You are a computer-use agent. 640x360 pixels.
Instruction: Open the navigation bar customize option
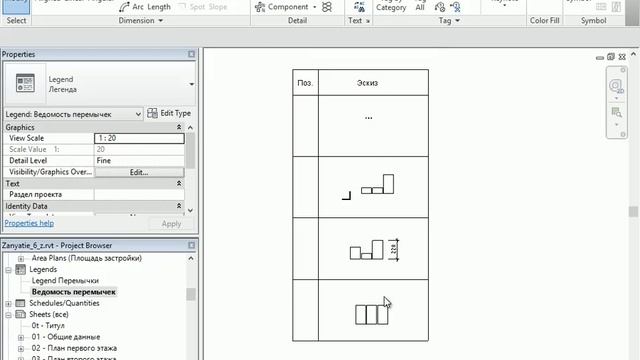click(x=623, y=134)
